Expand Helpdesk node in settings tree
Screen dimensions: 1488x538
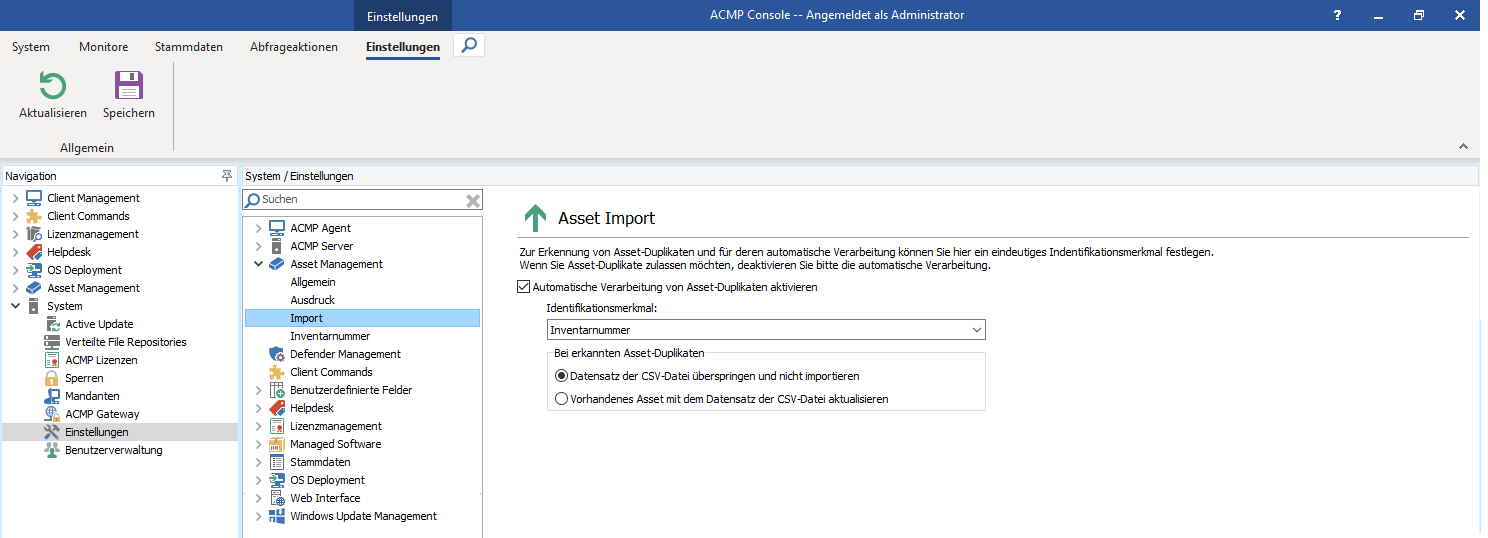point(258,408)
